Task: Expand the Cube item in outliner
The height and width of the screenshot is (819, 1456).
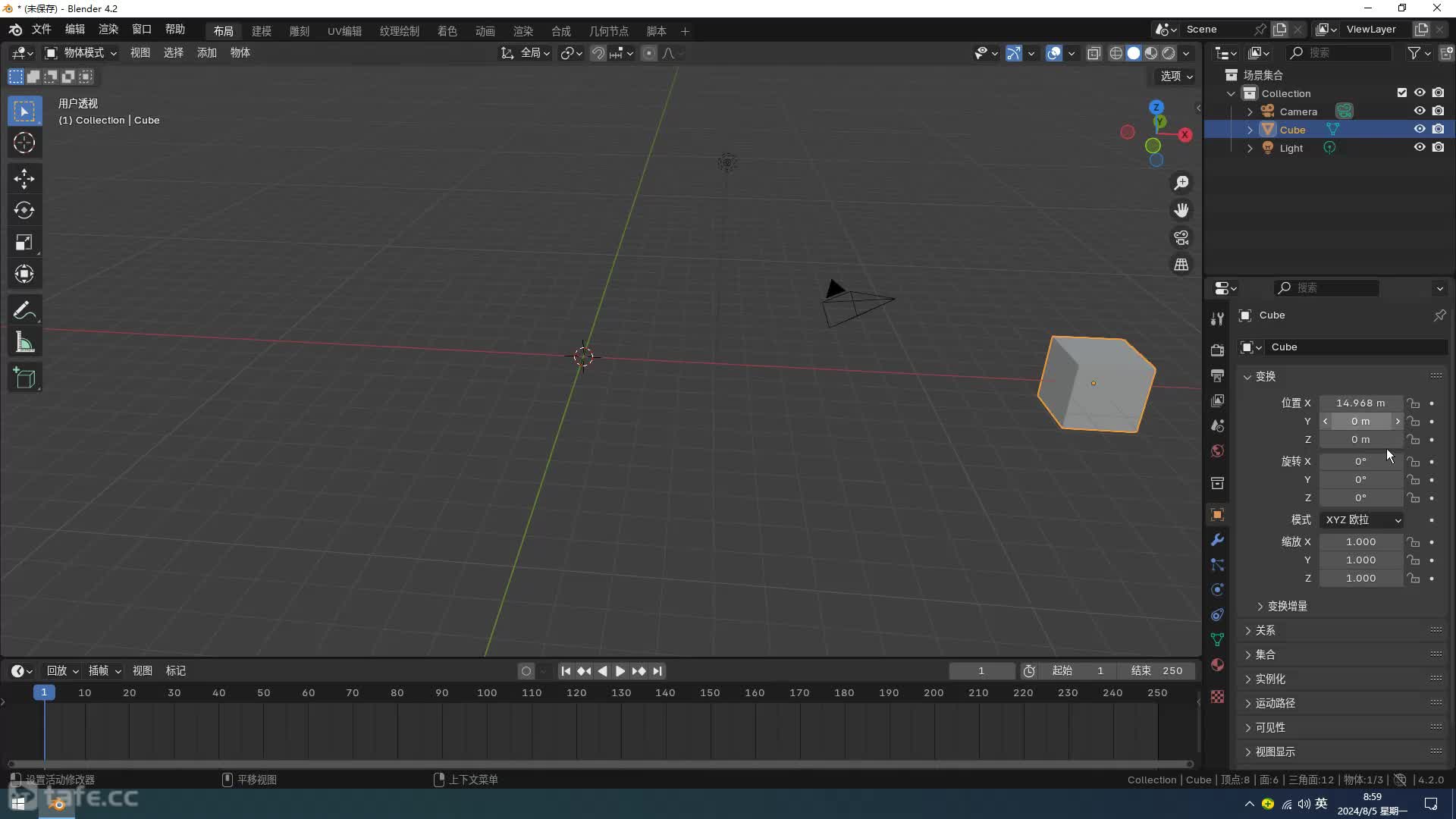Action: [x=1250, y=130]
